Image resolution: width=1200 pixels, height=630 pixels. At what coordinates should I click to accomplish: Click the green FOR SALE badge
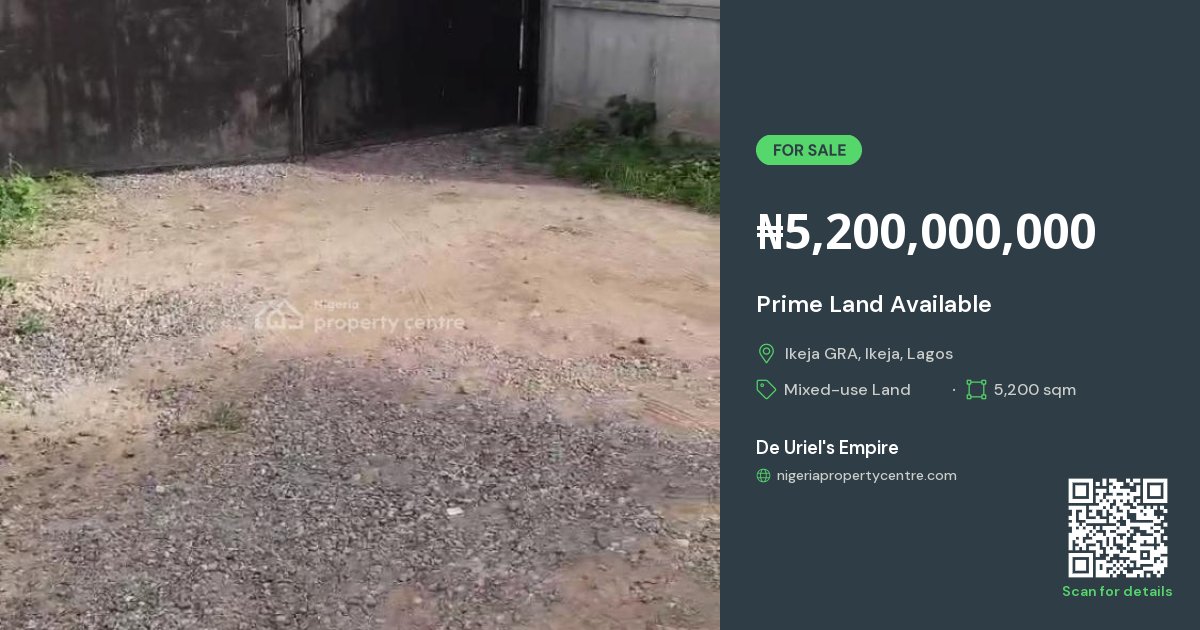(x=809, y=150)
